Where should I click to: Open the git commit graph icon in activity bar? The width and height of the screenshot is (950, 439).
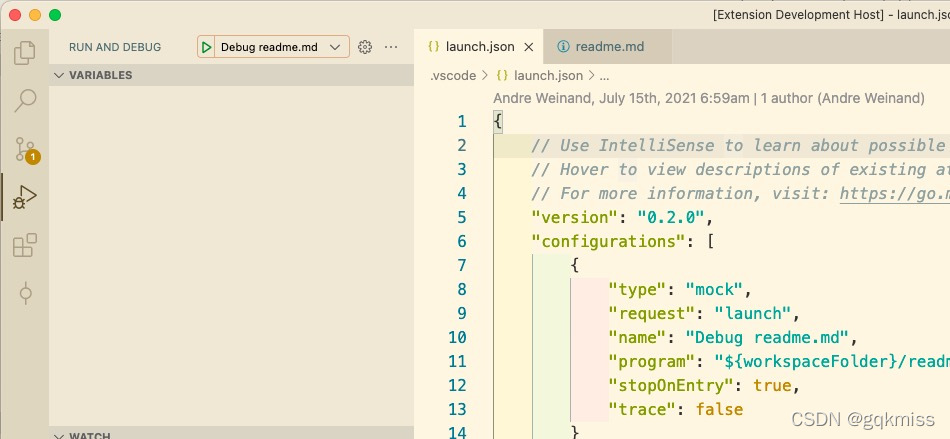(25, 294)
